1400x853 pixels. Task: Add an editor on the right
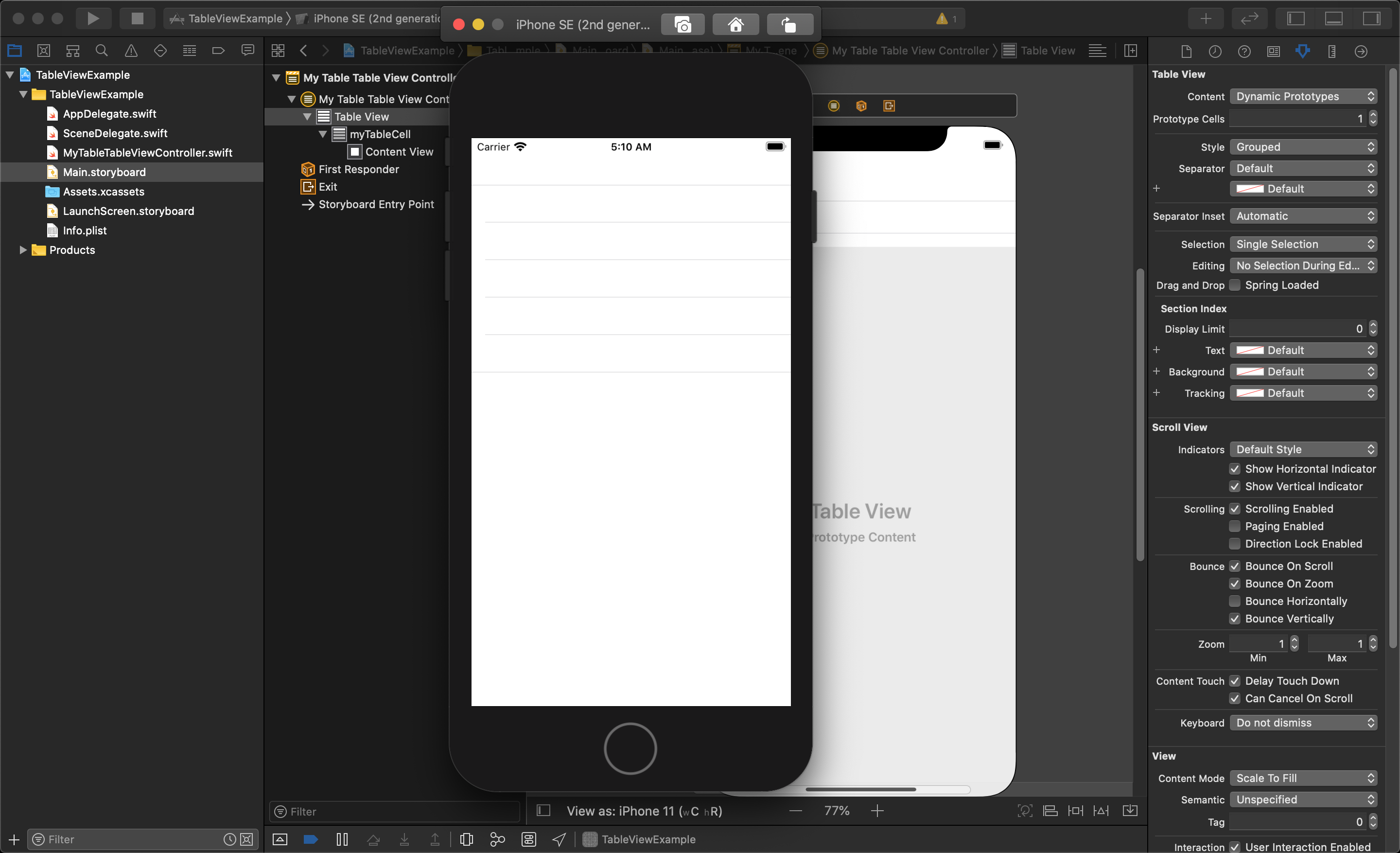[x=1131, y=51]
